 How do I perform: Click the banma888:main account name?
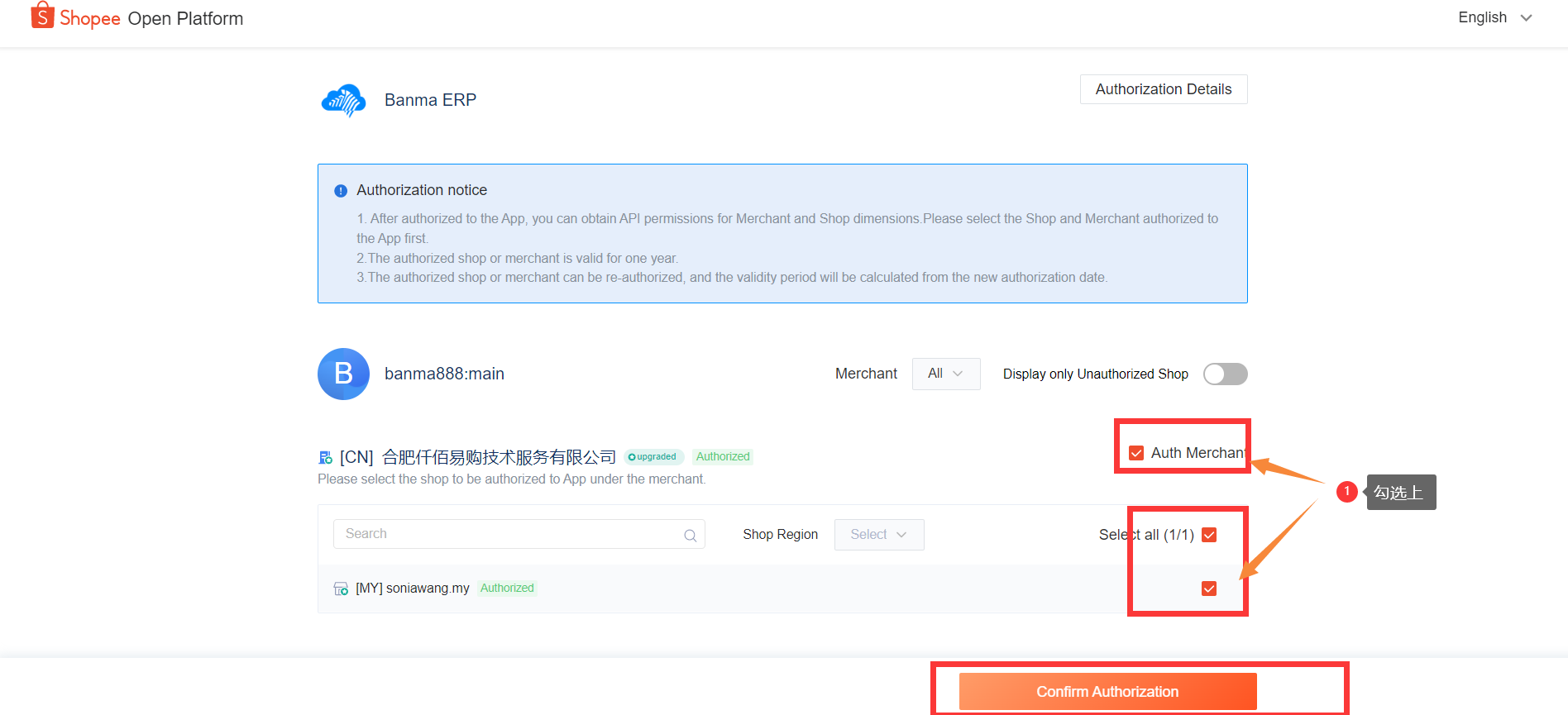pyautogui.click(x=444, y=374)
